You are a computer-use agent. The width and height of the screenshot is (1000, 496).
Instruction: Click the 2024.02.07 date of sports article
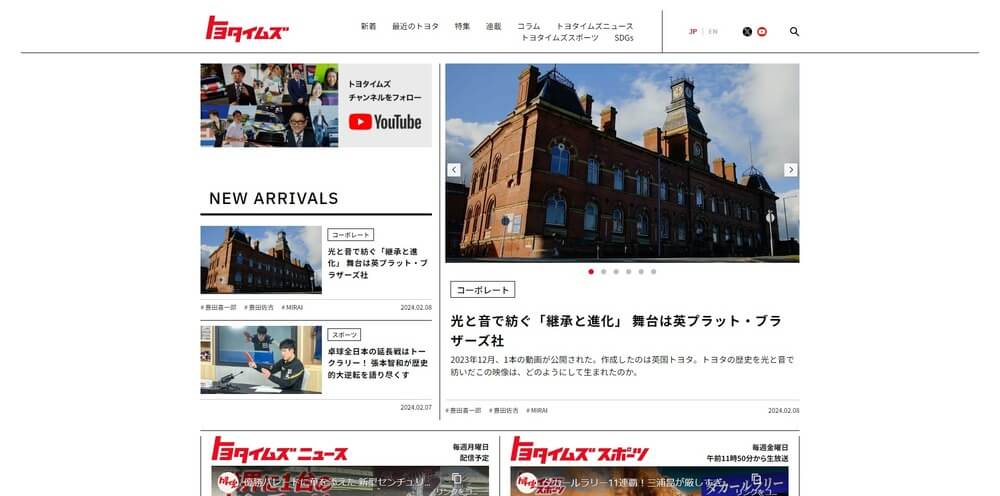pyautogui.click(x=416, y=407)
